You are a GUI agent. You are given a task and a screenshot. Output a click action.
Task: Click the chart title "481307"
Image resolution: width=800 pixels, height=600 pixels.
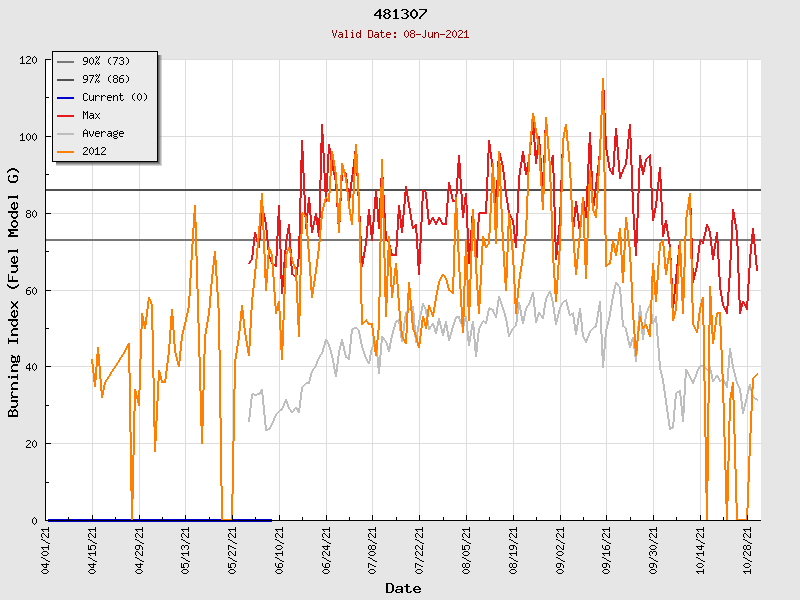400,14
